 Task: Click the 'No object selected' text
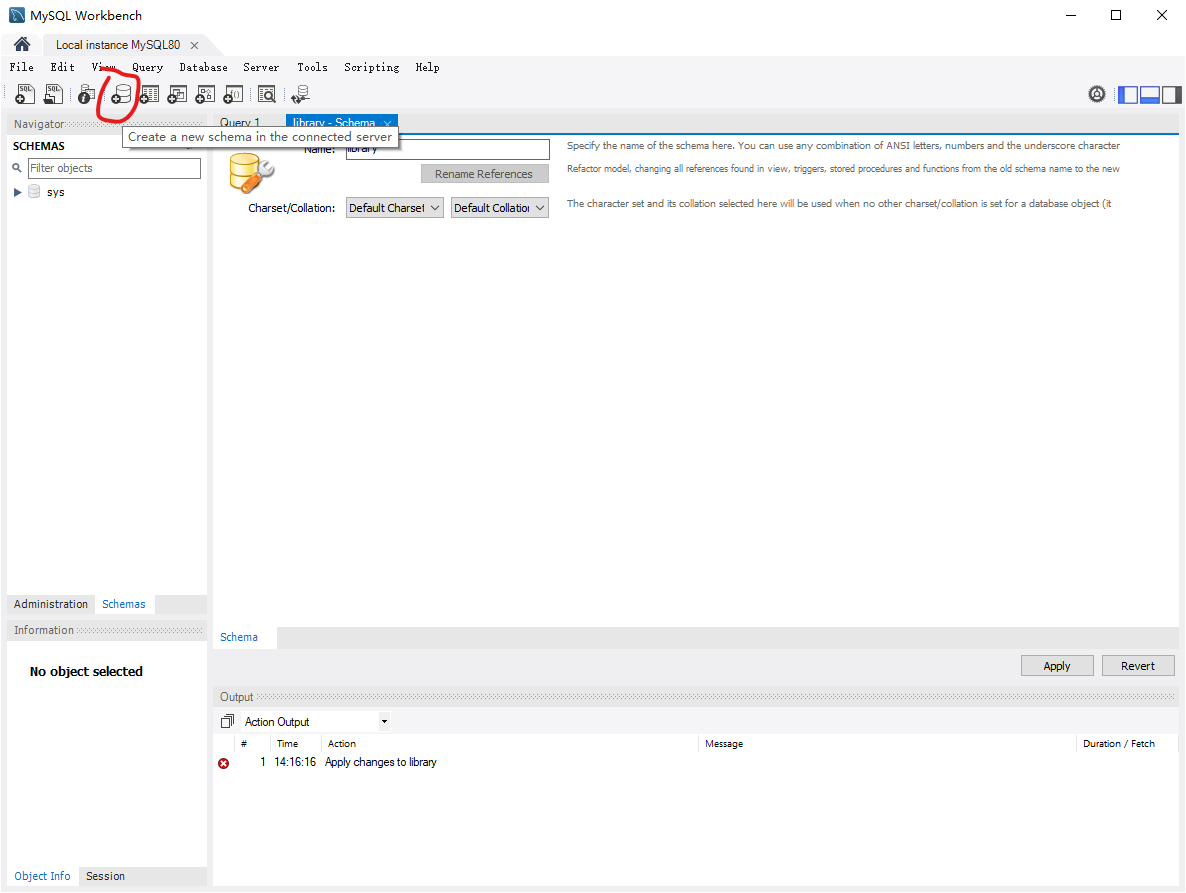pos(86,671)
